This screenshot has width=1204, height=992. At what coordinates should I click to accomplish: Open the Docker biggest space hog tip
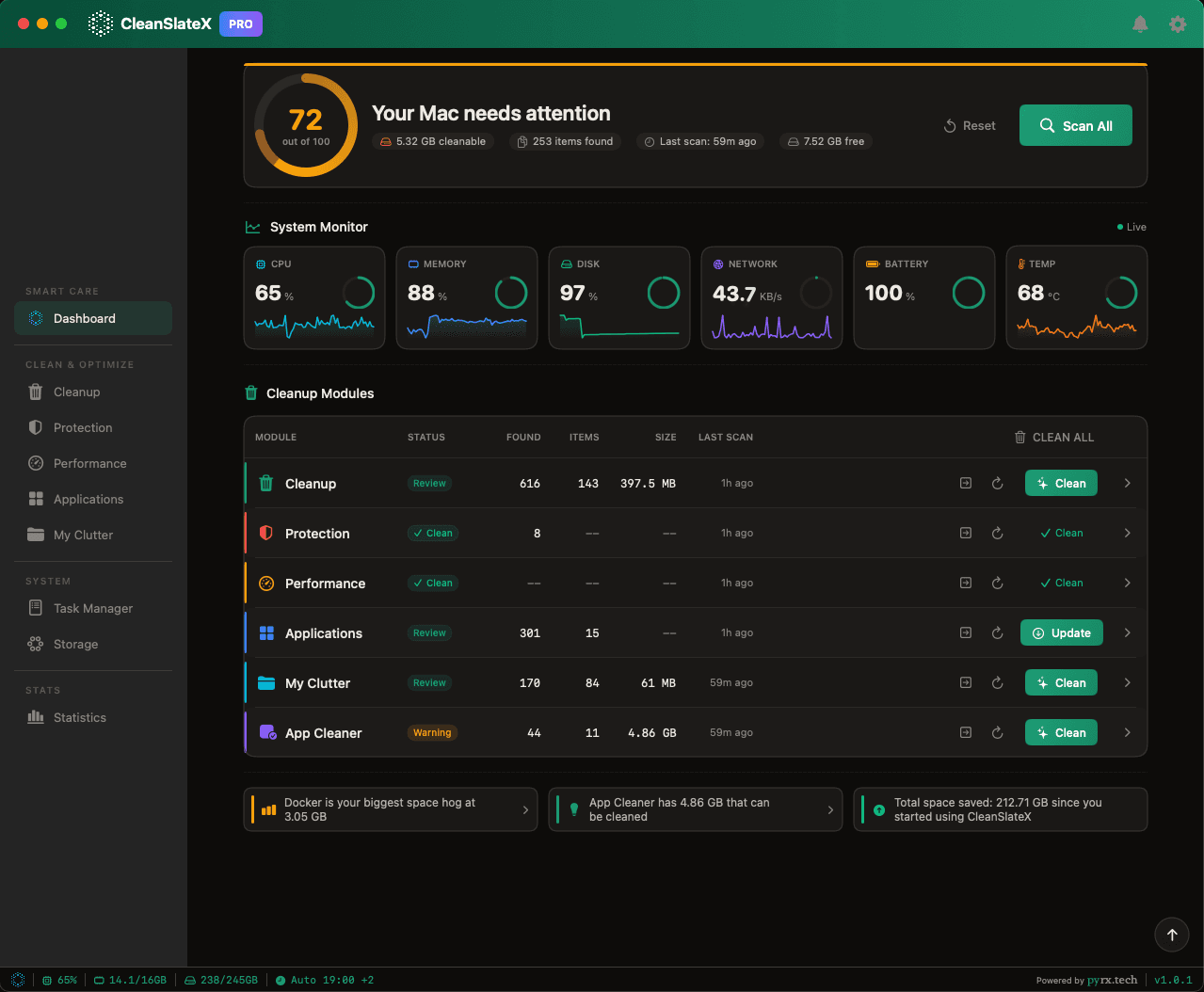pos(391,809)
